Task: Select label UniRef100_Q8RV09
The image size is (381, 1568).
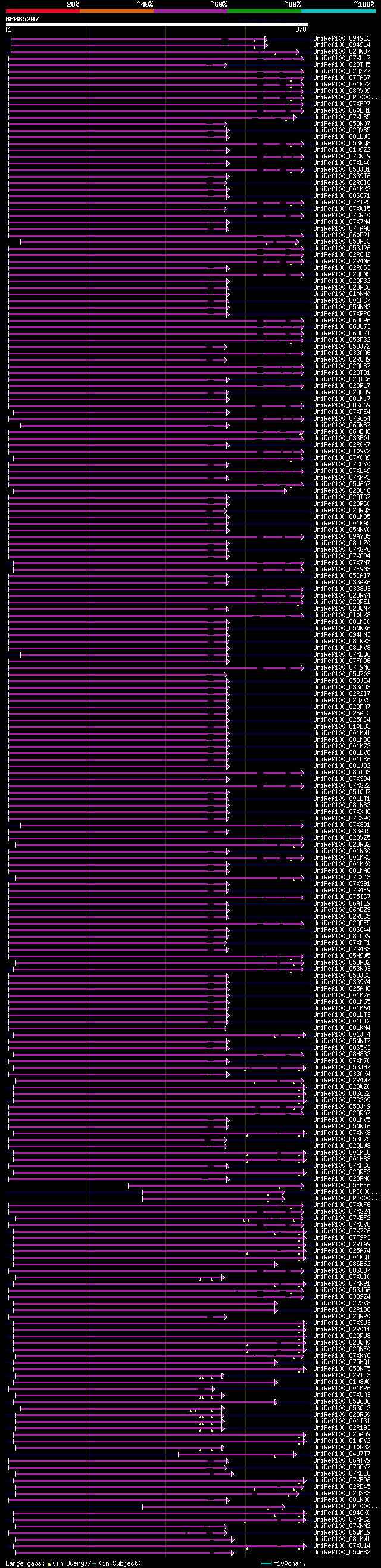Action: tap(342, 91)
